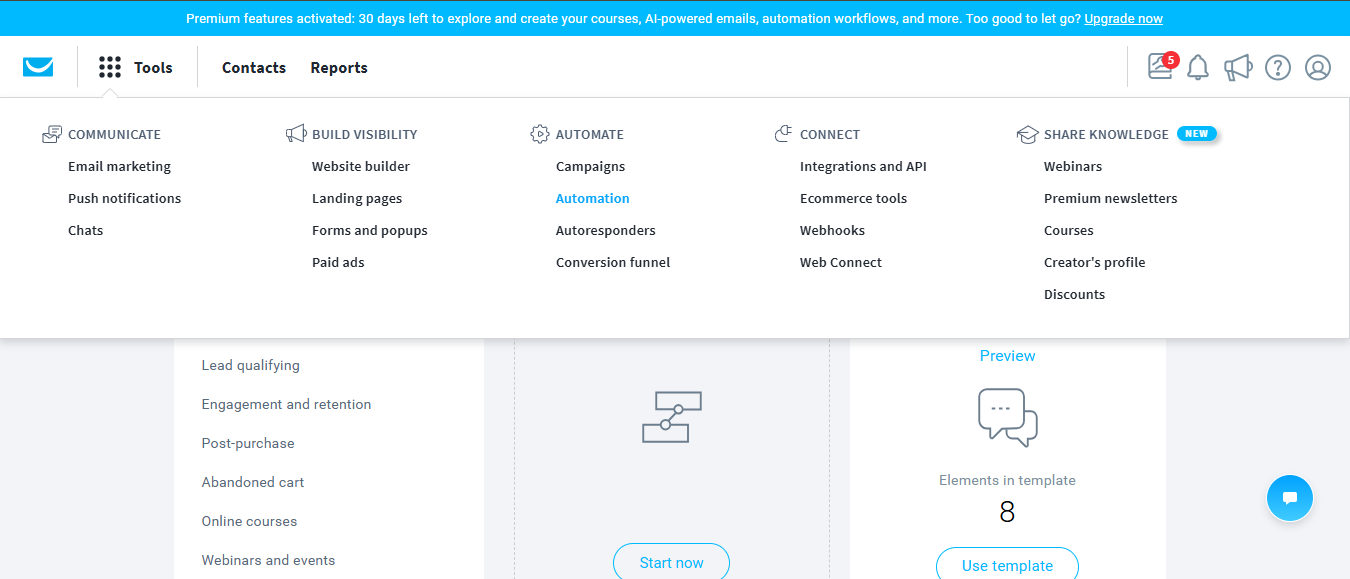Open the chat bubble widget

(x=1289, y=498)
